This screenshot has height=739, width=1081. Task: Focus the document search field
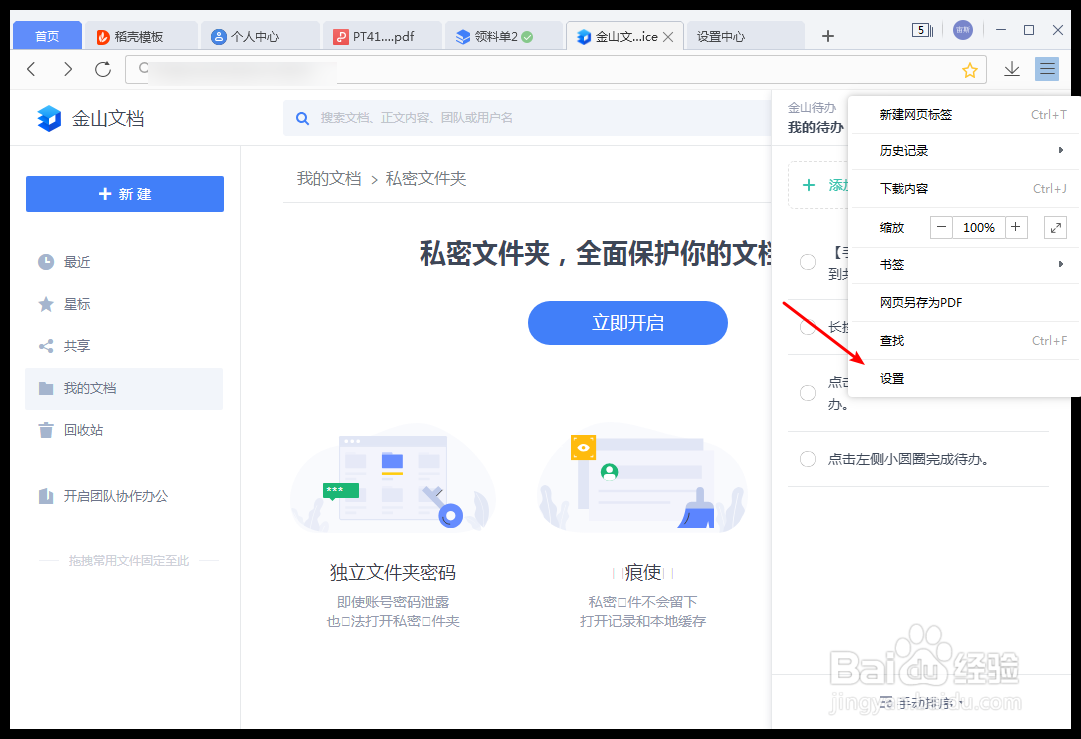click(527, 118)
